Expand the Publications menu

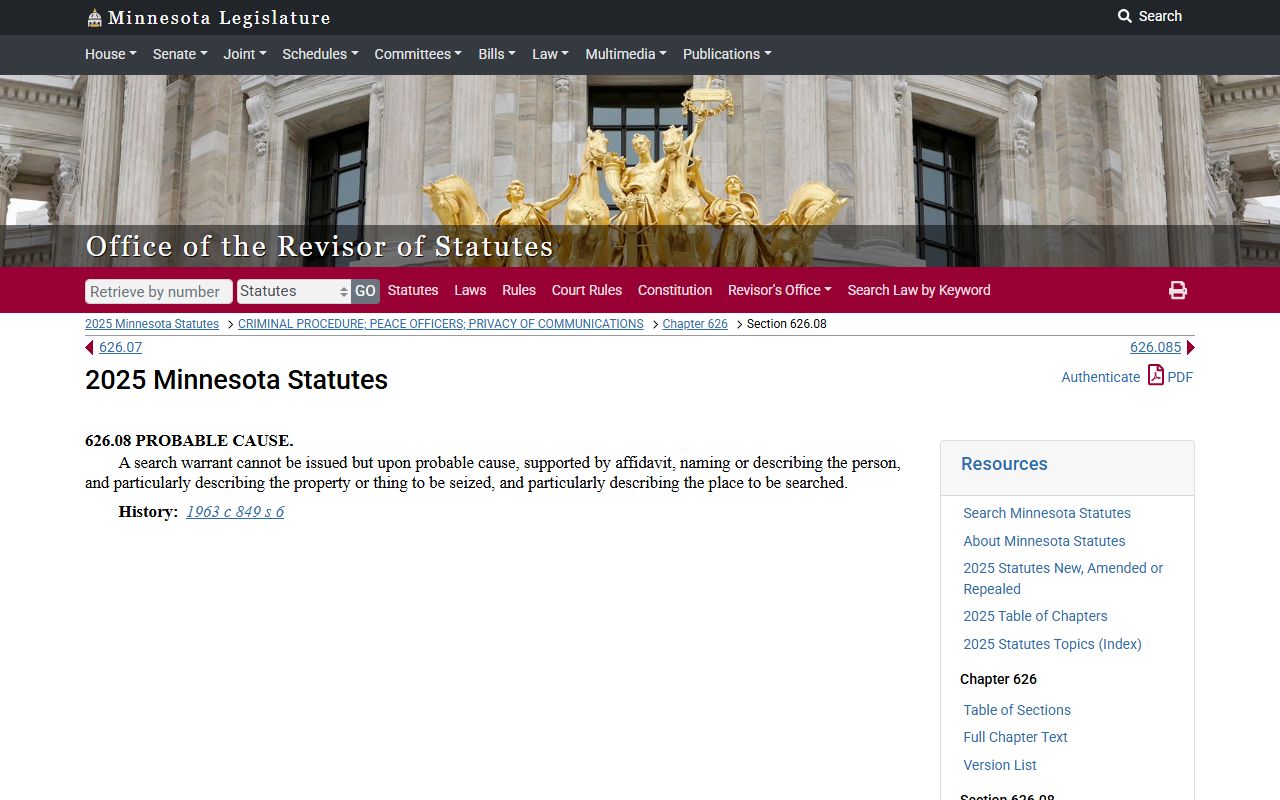727,54
